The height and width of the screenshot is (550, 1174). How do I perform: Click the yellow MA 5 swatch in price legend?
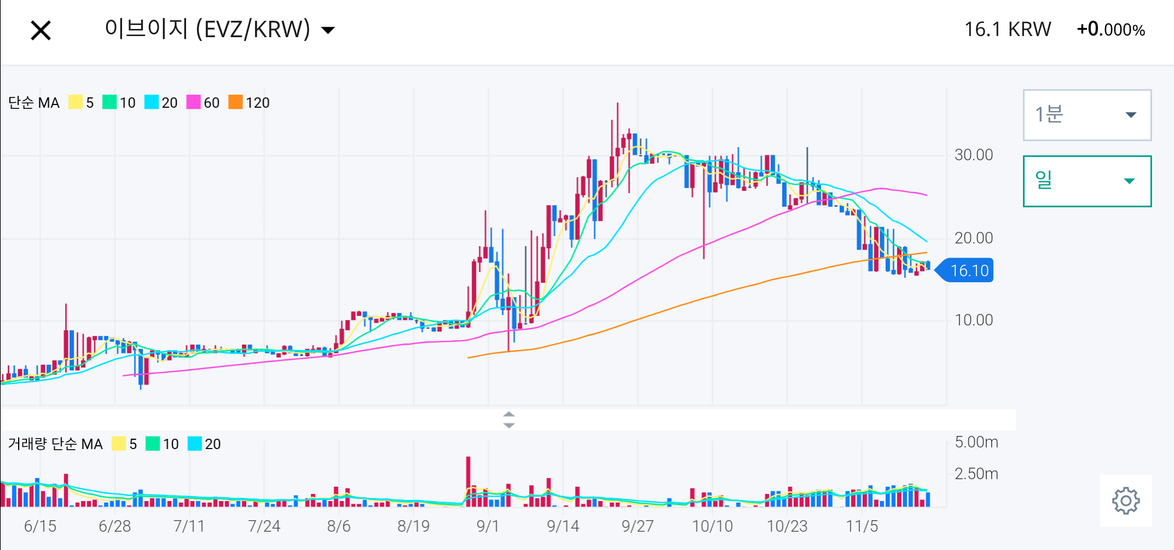75,103
